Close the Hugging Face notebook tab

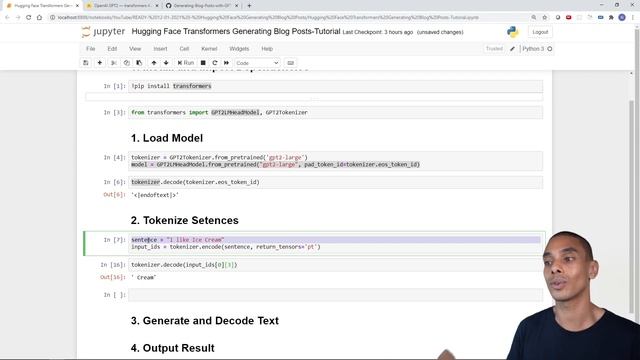[77, 6]
